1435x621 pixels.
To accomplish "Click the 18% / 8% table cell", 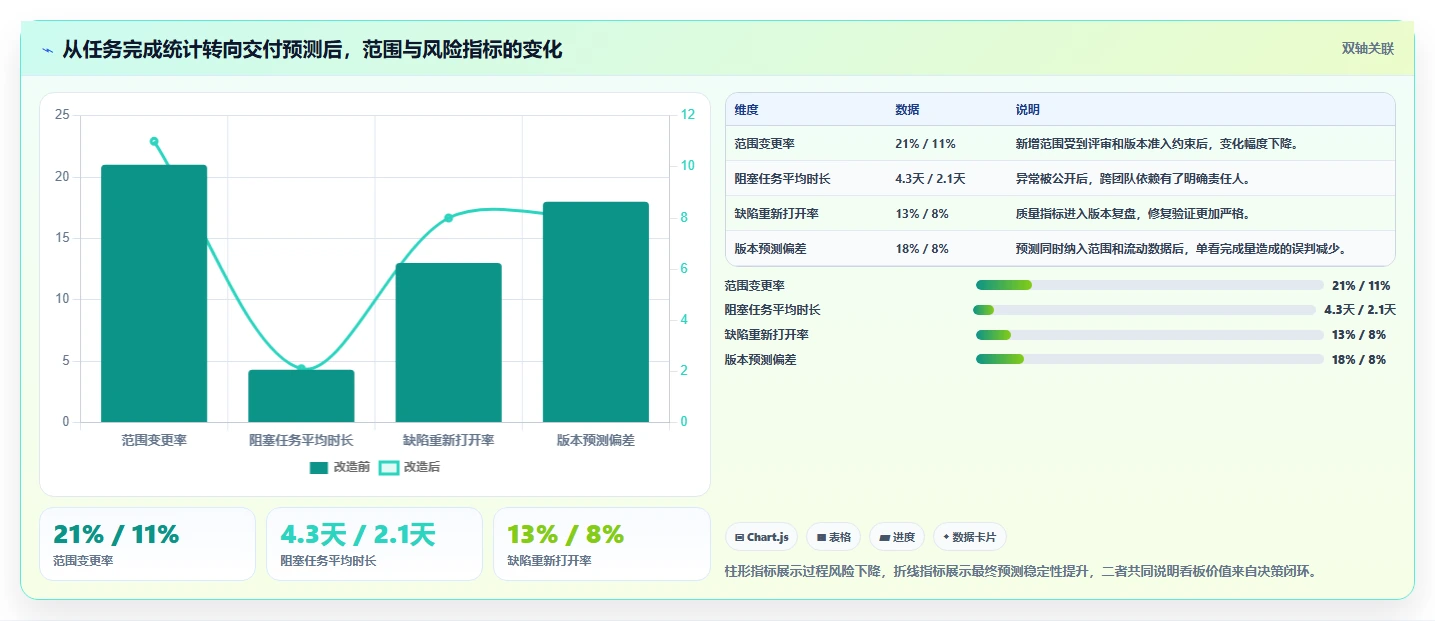I will [921, 249].
